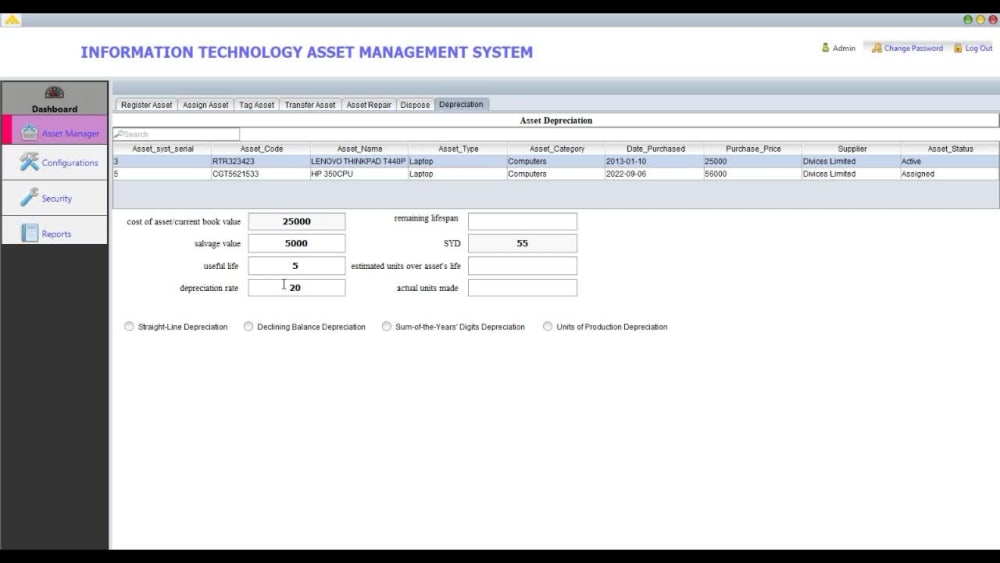This screenshot has height=563, width=1000.
Task: Click the estimated units over asset's life field
Action: click(522, 265)
